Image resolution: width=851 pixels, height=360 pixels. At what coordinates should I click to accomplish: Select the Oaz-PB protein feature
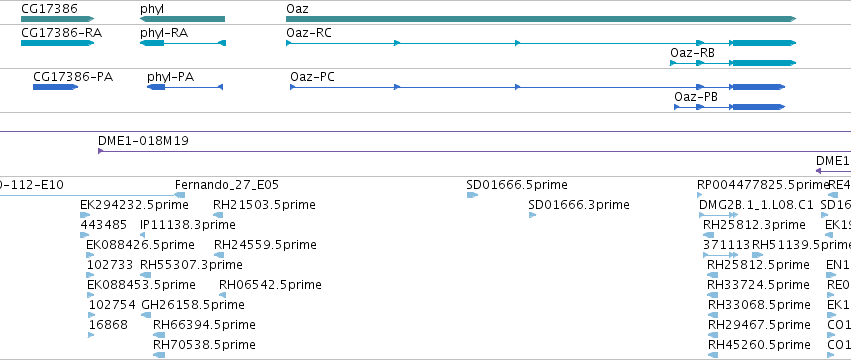730,107
